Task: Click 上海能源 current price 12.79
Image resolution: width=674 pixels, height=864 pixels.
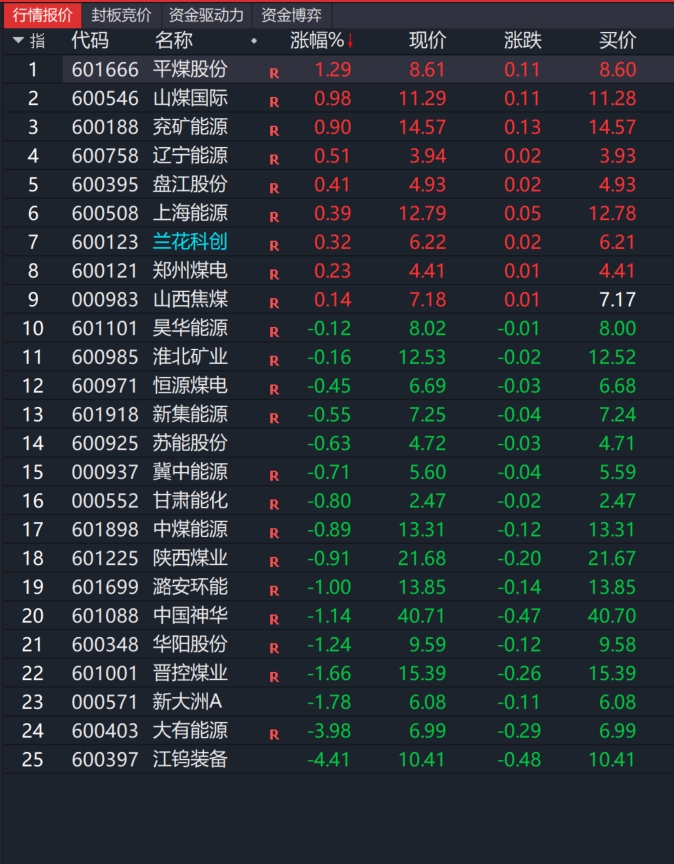Action: [422, 213]
